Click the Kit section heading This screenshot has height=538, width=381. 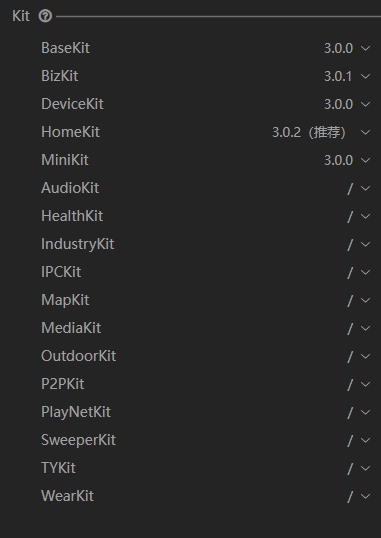[x=21, y=16]
